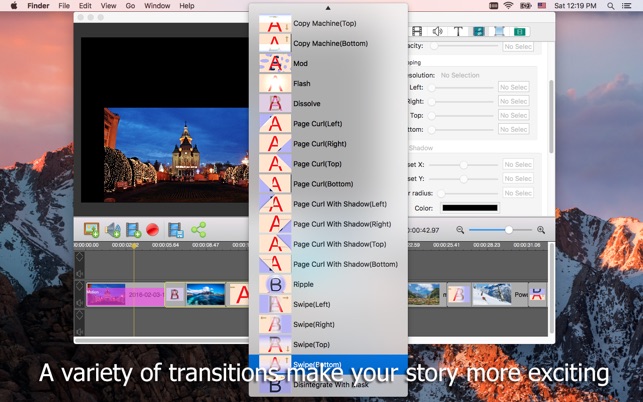
Task: Click the ocean landscape clip on timeline
Action: pos(206,295)
